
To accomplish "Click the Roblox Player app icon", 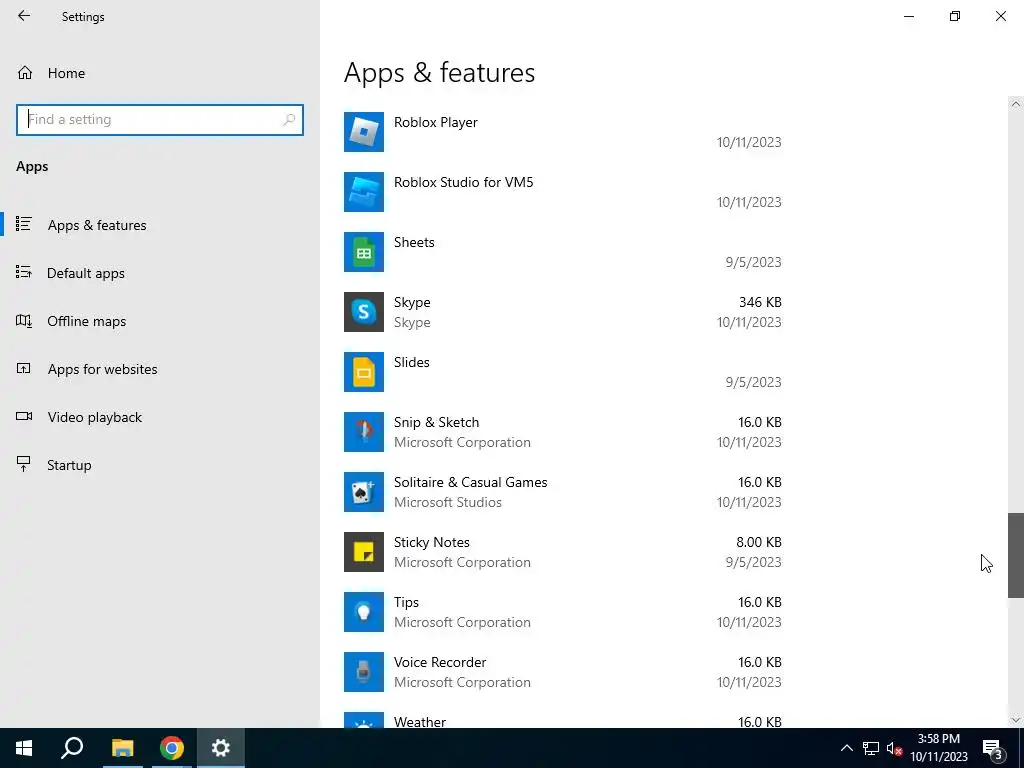I will coord(364,132).
